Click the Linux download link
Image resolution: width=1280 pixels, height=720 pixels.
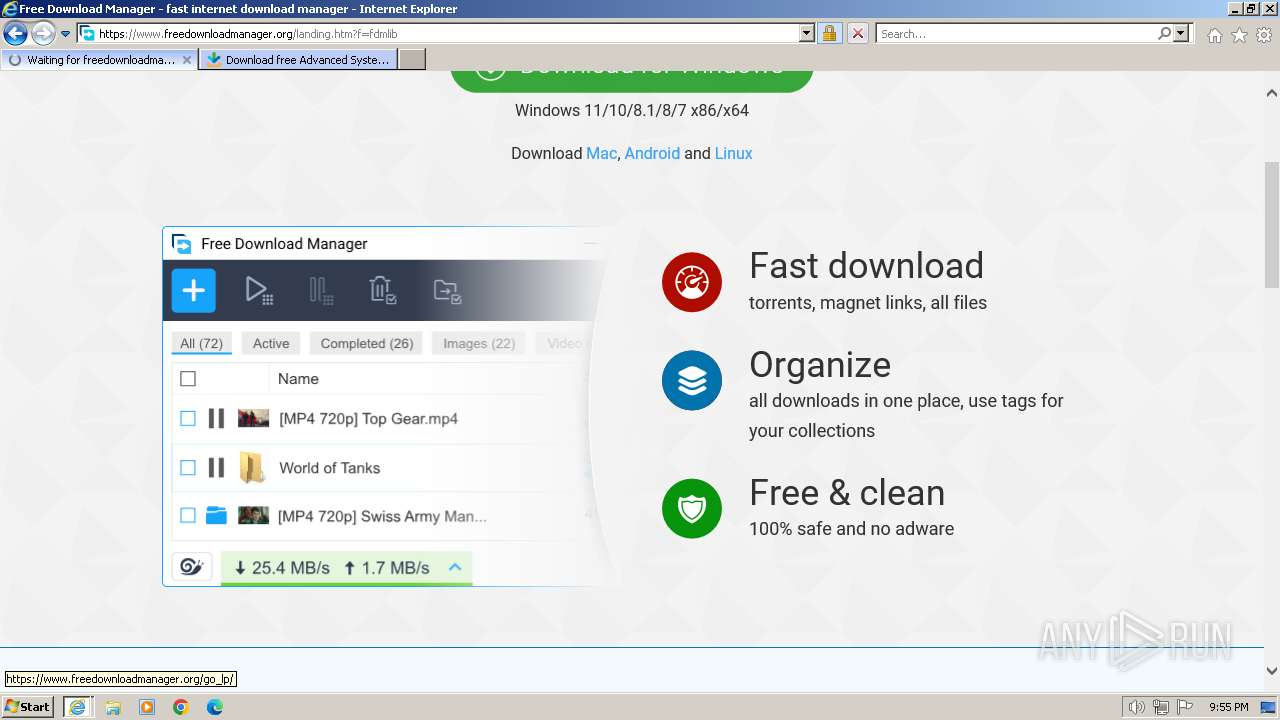733,153
